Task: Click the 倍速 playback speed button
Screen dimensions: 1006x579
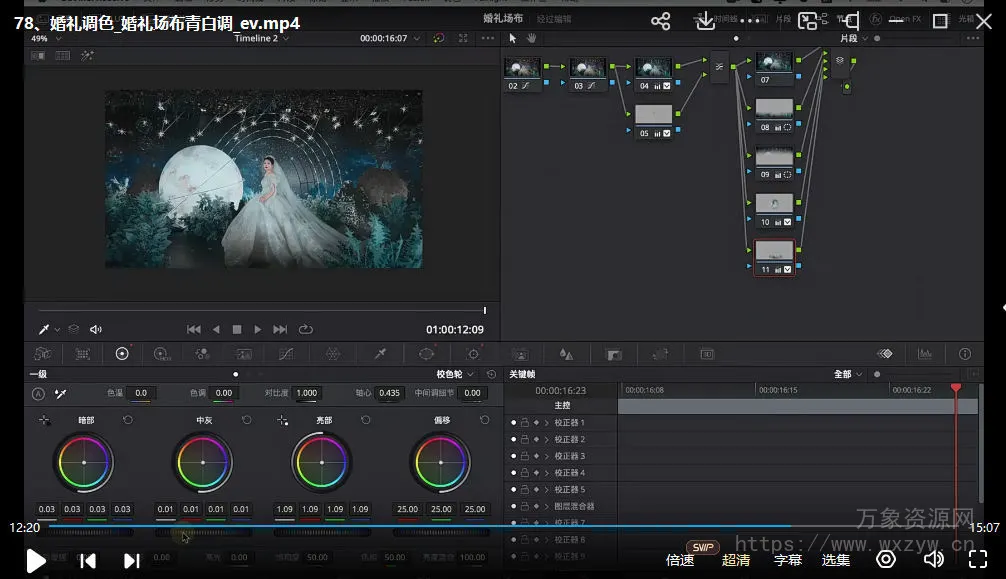Action: tap(680, 560)
